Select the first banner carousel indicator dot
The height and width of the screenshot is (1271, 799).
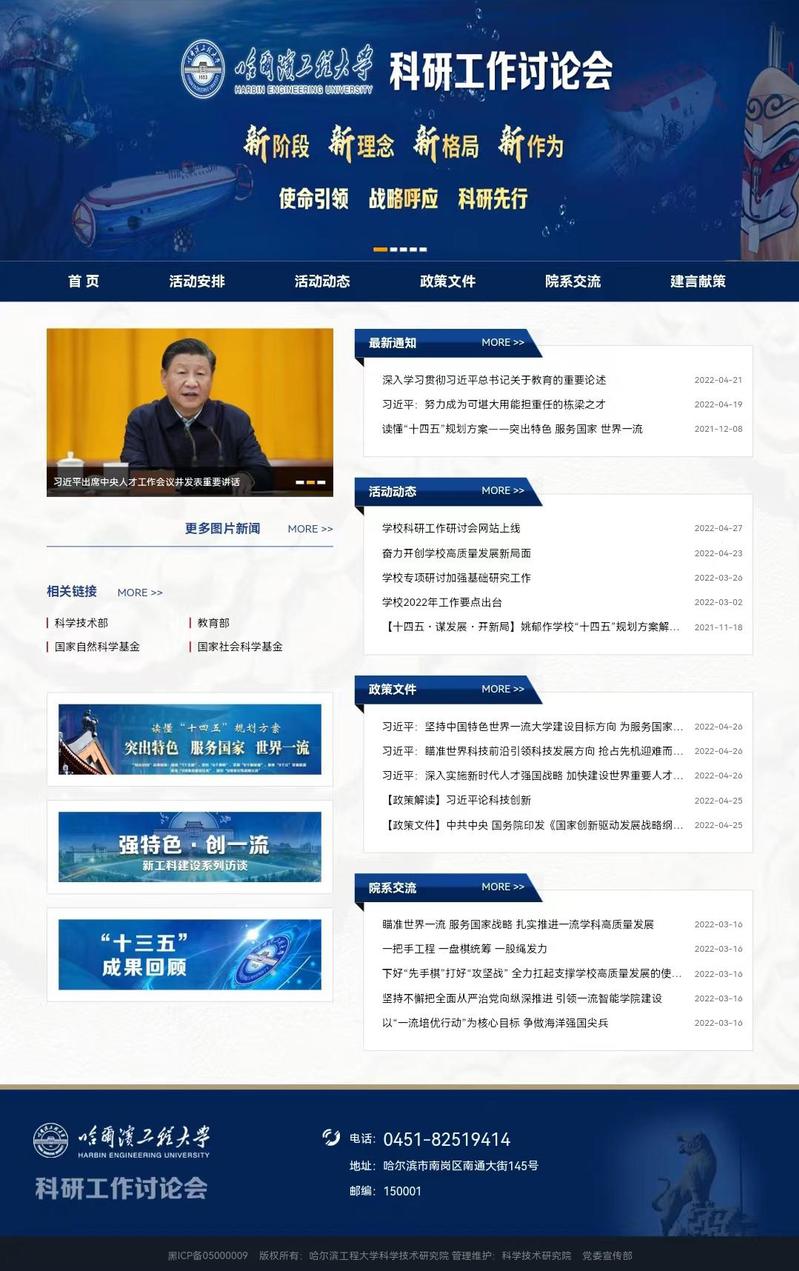tap(380, 249)
